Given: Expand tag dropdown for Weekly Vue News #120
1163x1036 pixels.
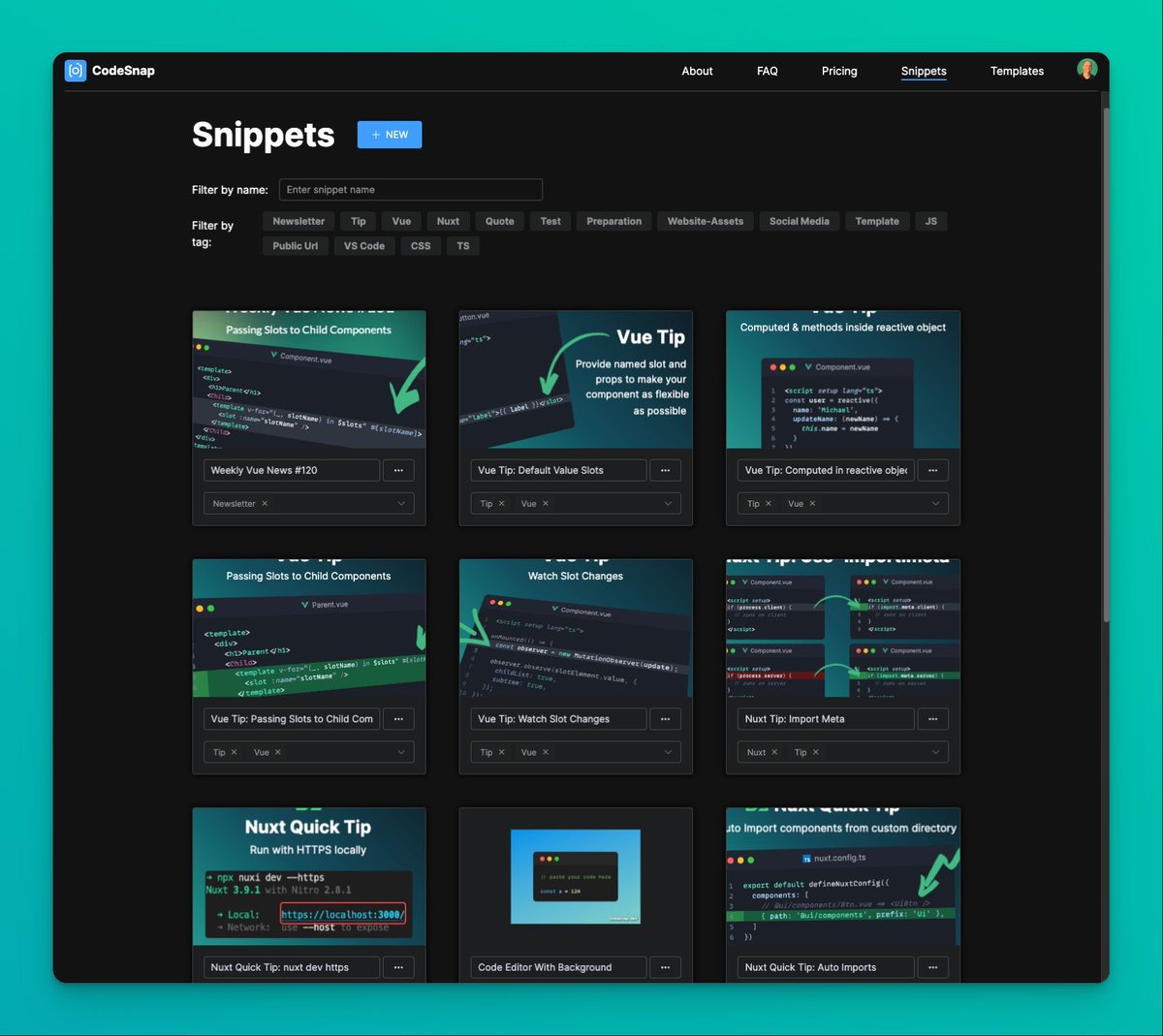Looking at the screenshot, I should click(x=401, y=504).
